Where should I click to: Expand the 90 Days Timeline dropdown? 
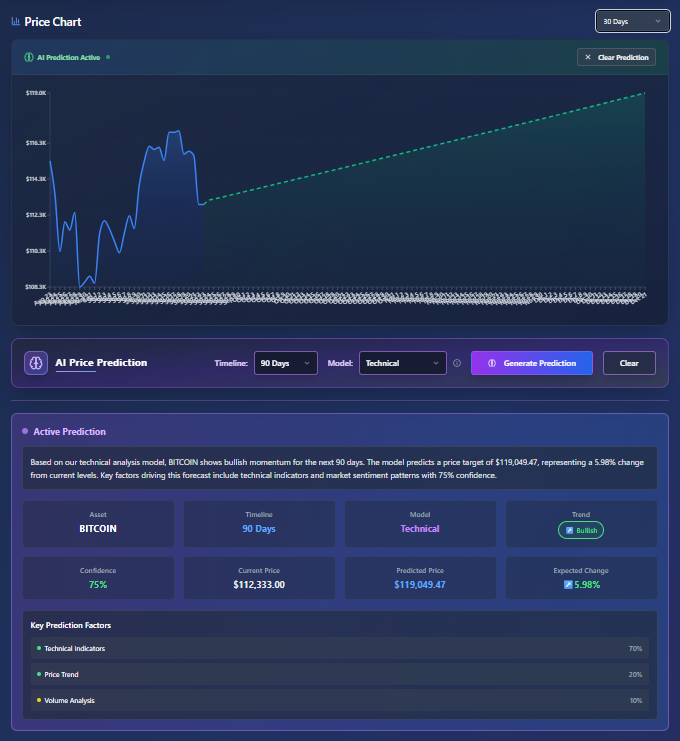click(x=286, y=363)
